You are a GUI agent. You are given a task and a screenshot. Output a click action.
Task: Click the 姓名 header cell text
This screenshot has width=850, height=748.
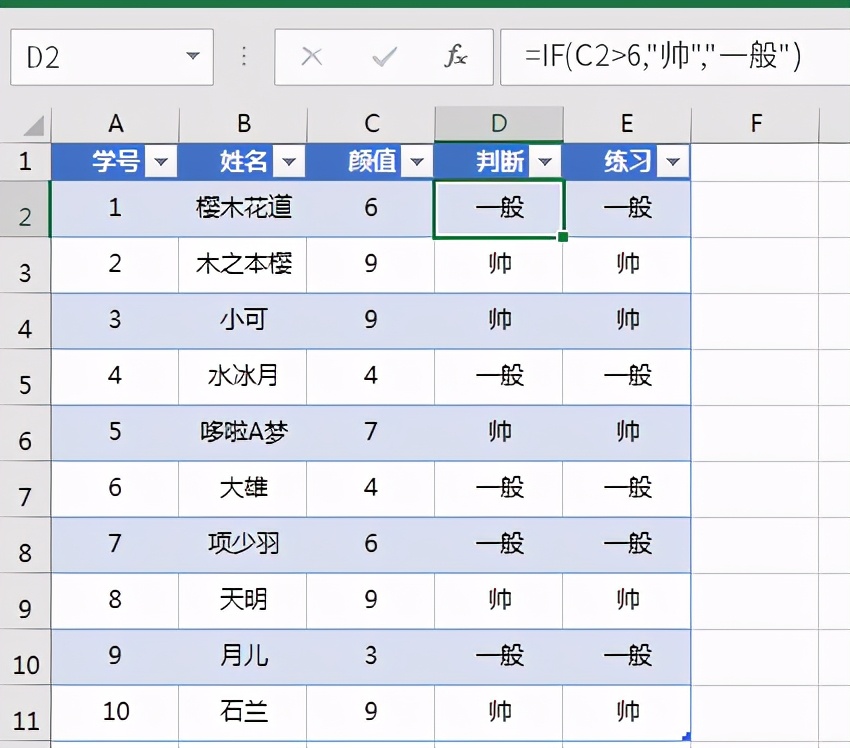[x=243, y=161]
